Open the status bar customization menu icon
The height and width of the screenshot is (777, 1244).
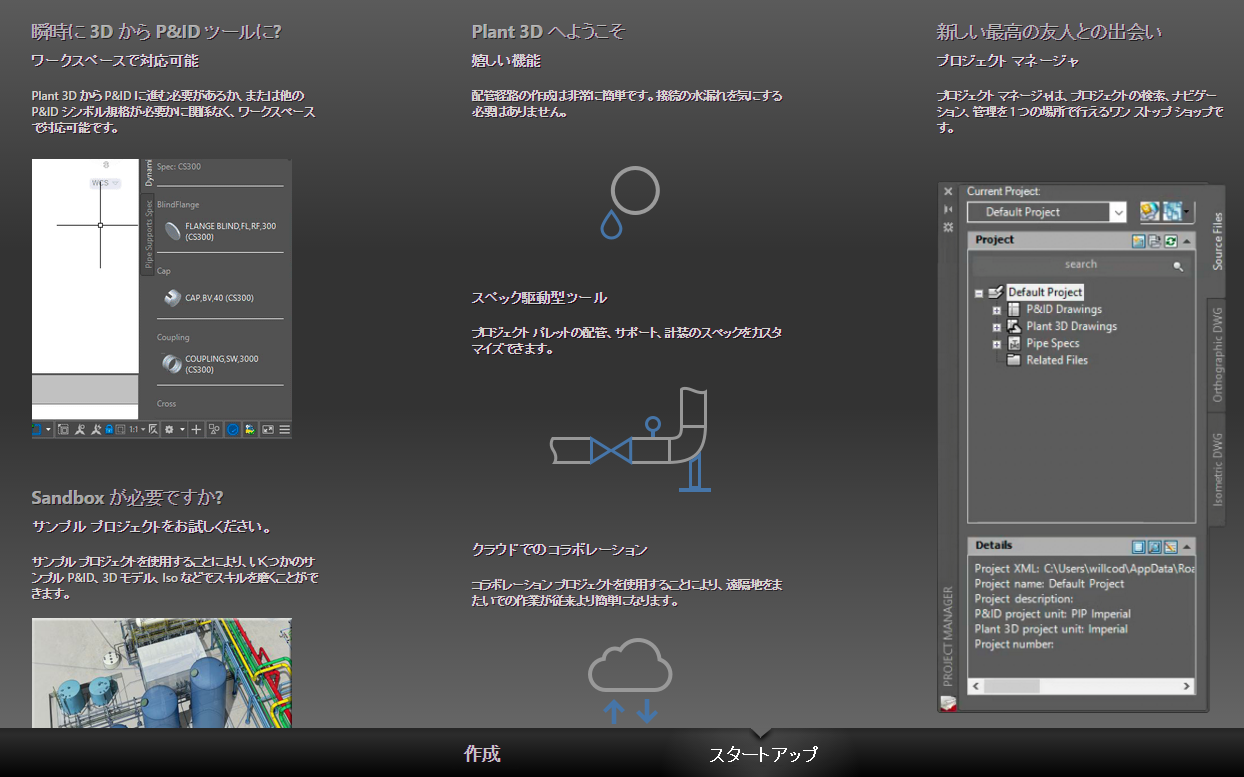285,430
